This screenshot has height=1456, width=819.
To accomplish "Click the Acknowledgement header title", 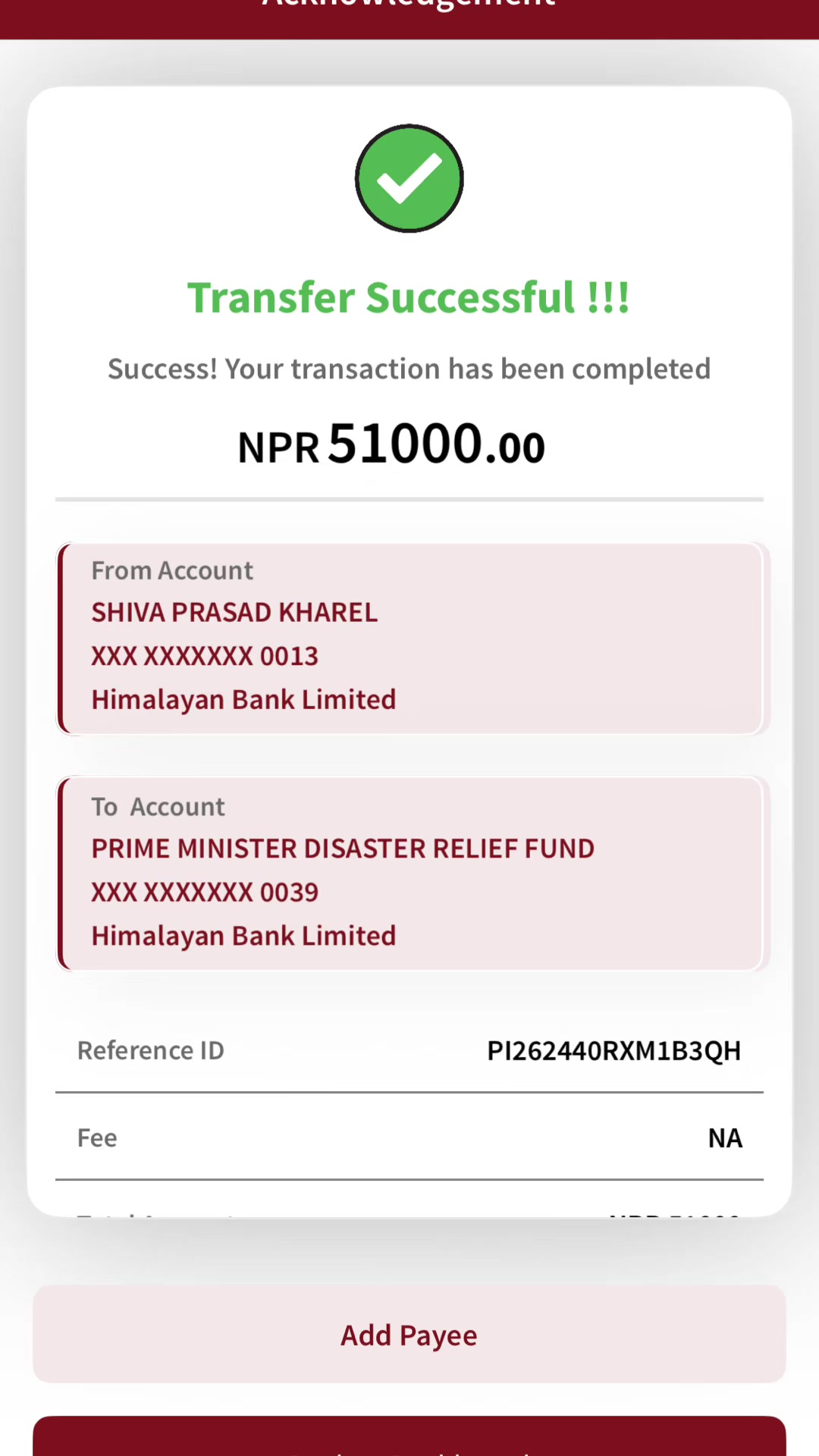I will click(409, 5).
